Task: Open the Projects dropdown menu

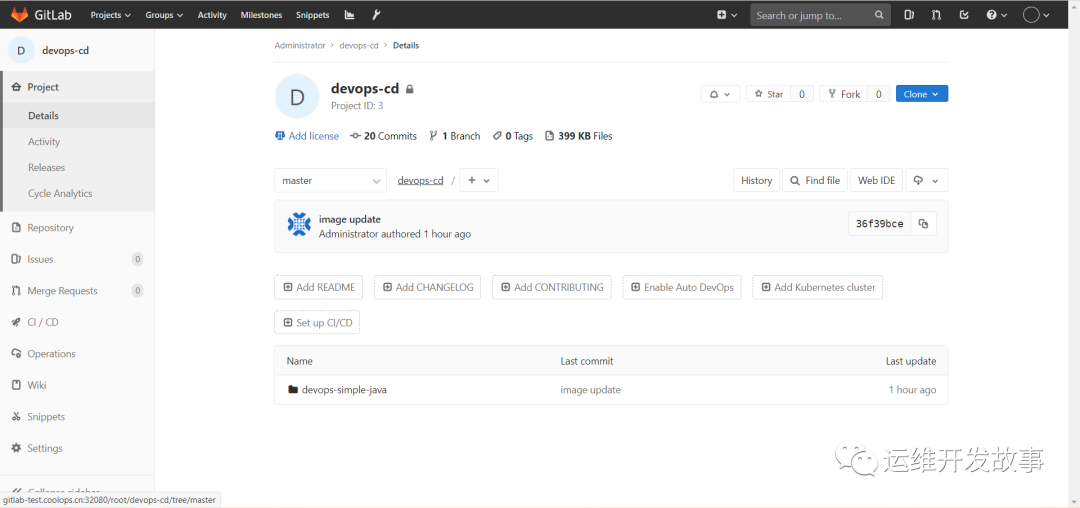Action: [x=110, y=14]
